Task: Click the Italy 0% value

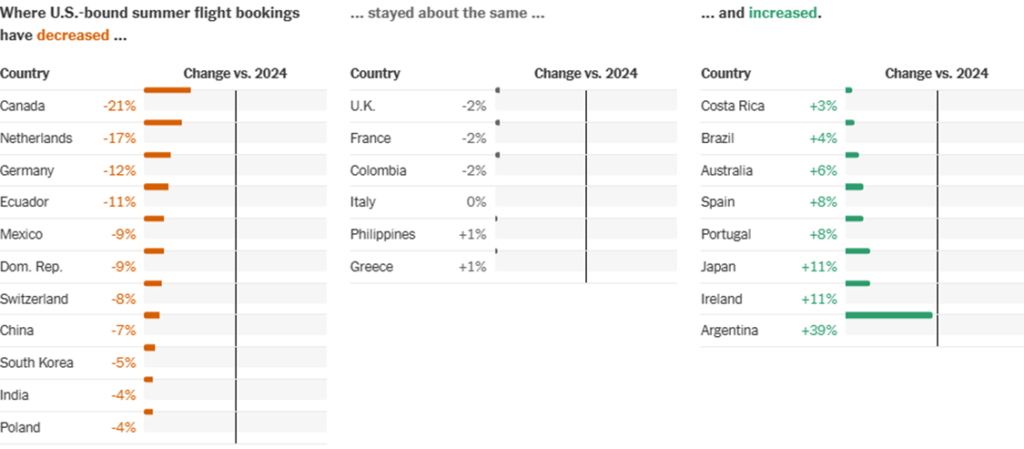Action: [476, 202]
